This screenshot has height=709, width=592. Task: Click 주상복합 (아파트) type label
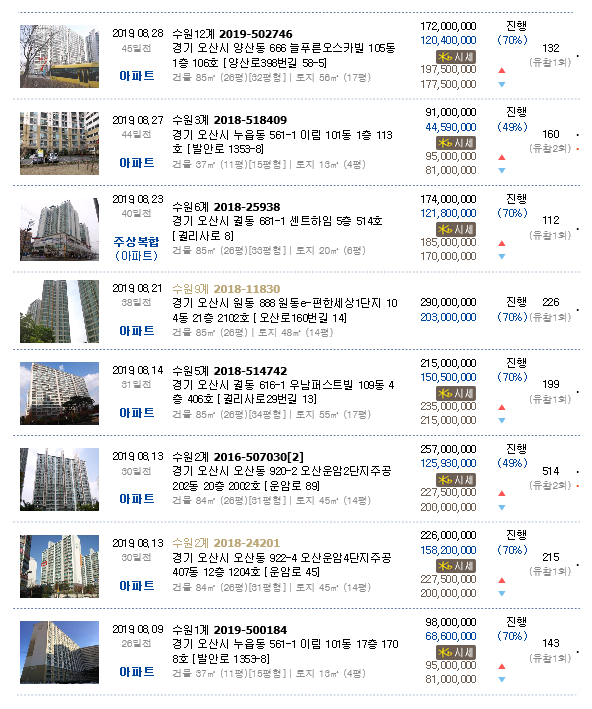click(137, 249)
